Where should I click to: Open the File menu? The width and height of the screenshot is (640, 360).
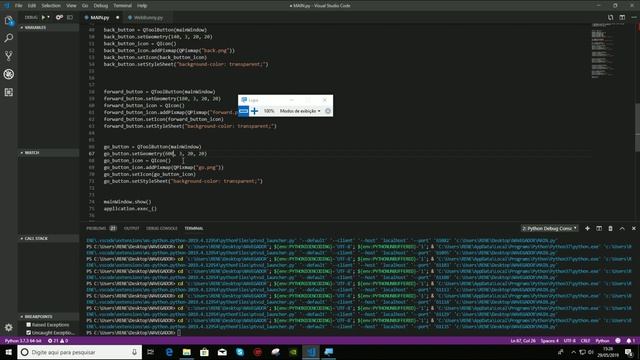click(19, 6)
